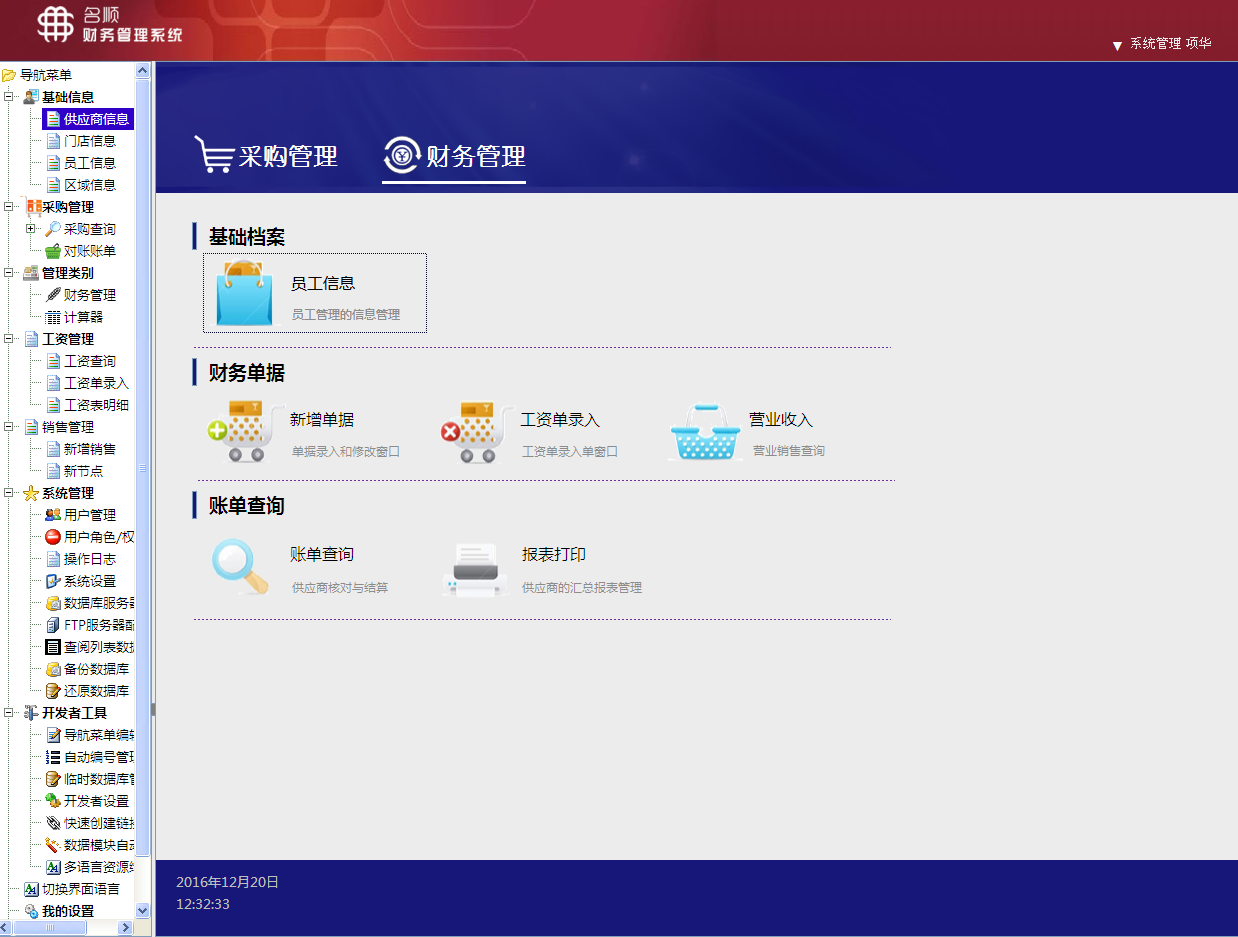Click the sidebar vertical scrollbar down arrow
Viewport: 1238px width, 937px height.
[x=142, y=911]
